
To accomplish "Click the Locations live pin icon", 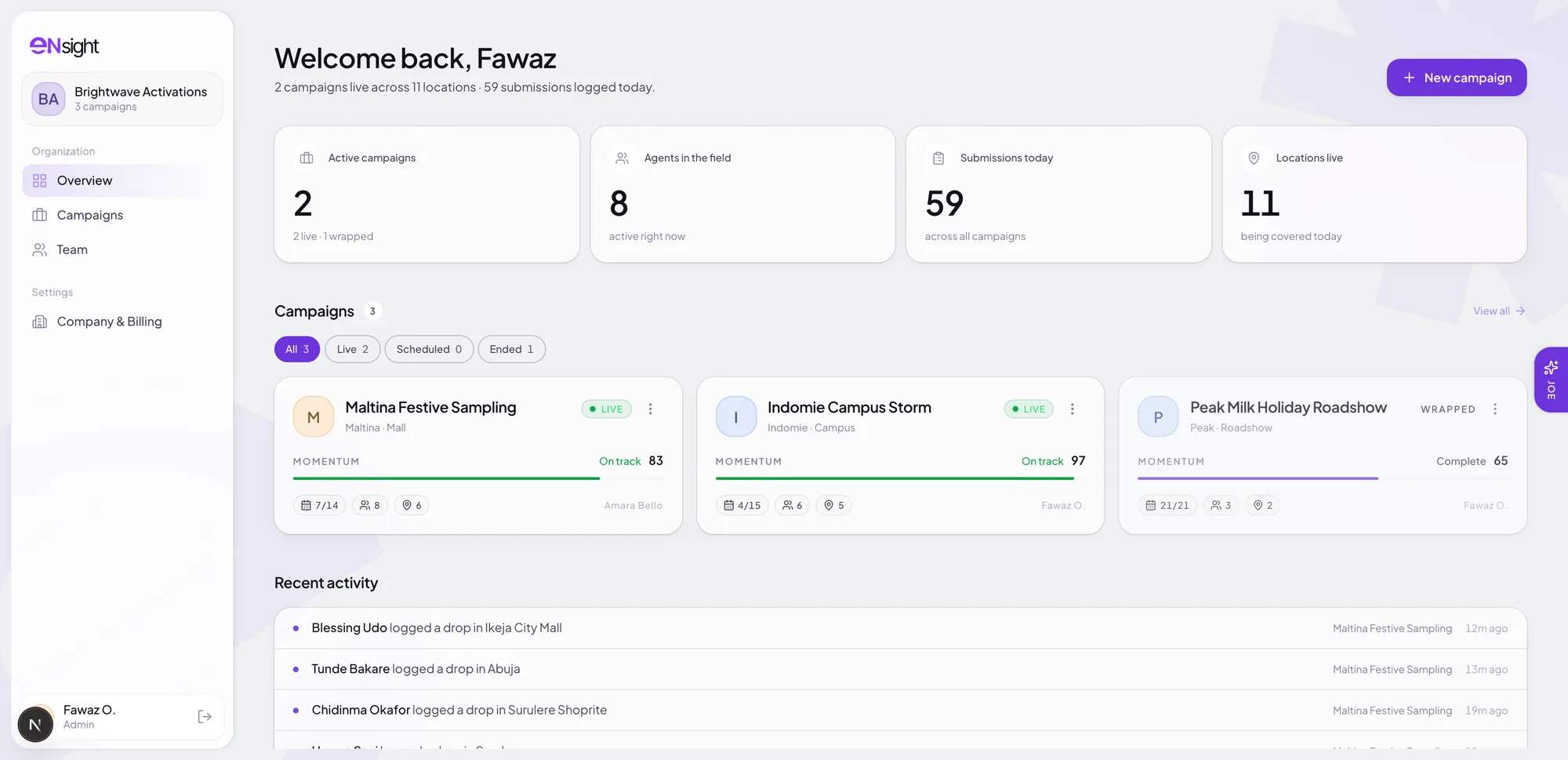I will (x=1254, y=158).
